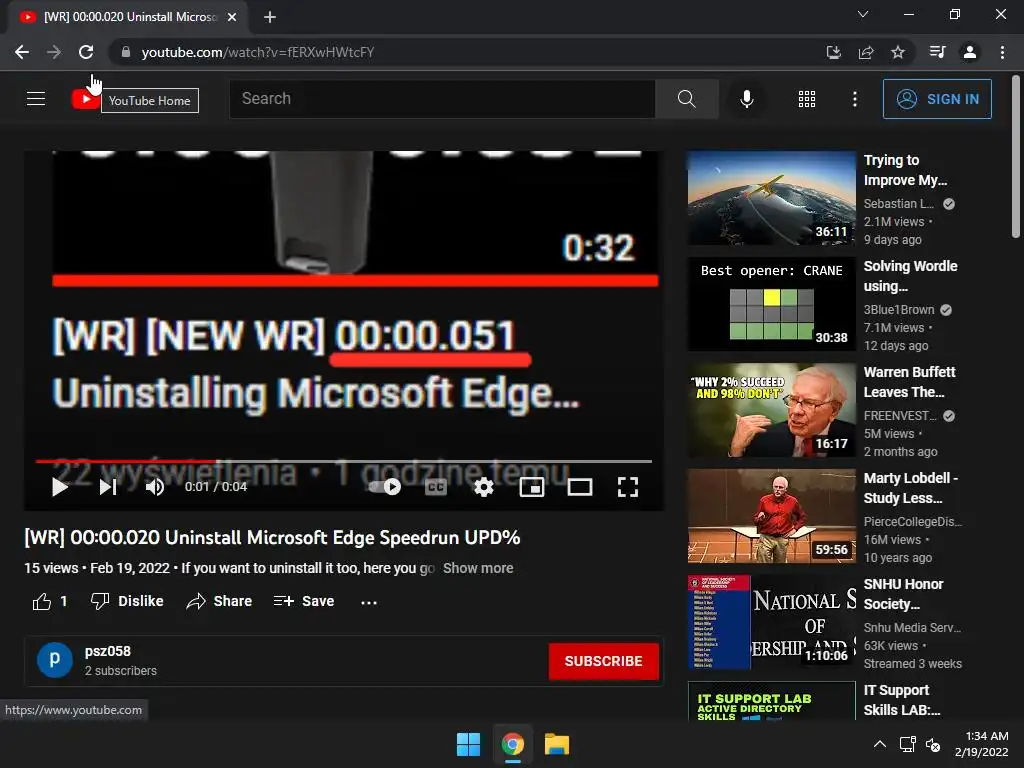1024x768 pixels.
Task: Focus the YouTube search field
Action: 442,99
